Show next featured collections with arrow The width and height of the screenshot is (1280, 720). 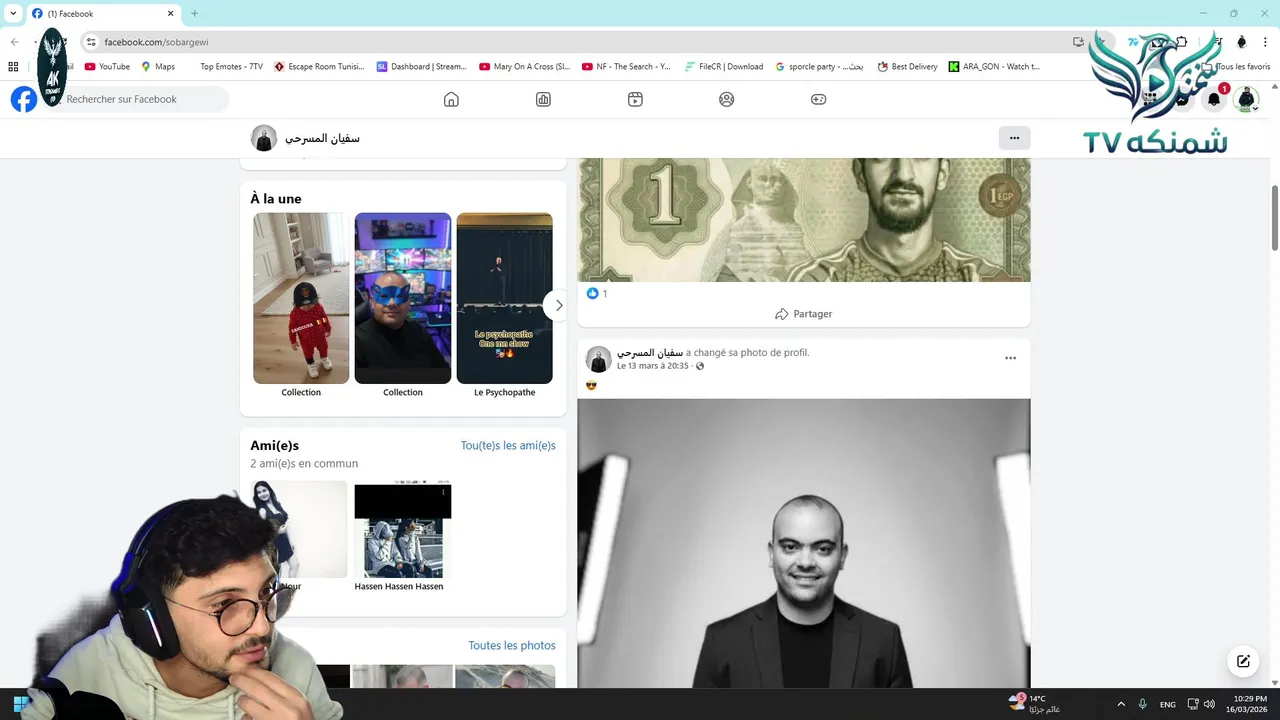point(558,305)
